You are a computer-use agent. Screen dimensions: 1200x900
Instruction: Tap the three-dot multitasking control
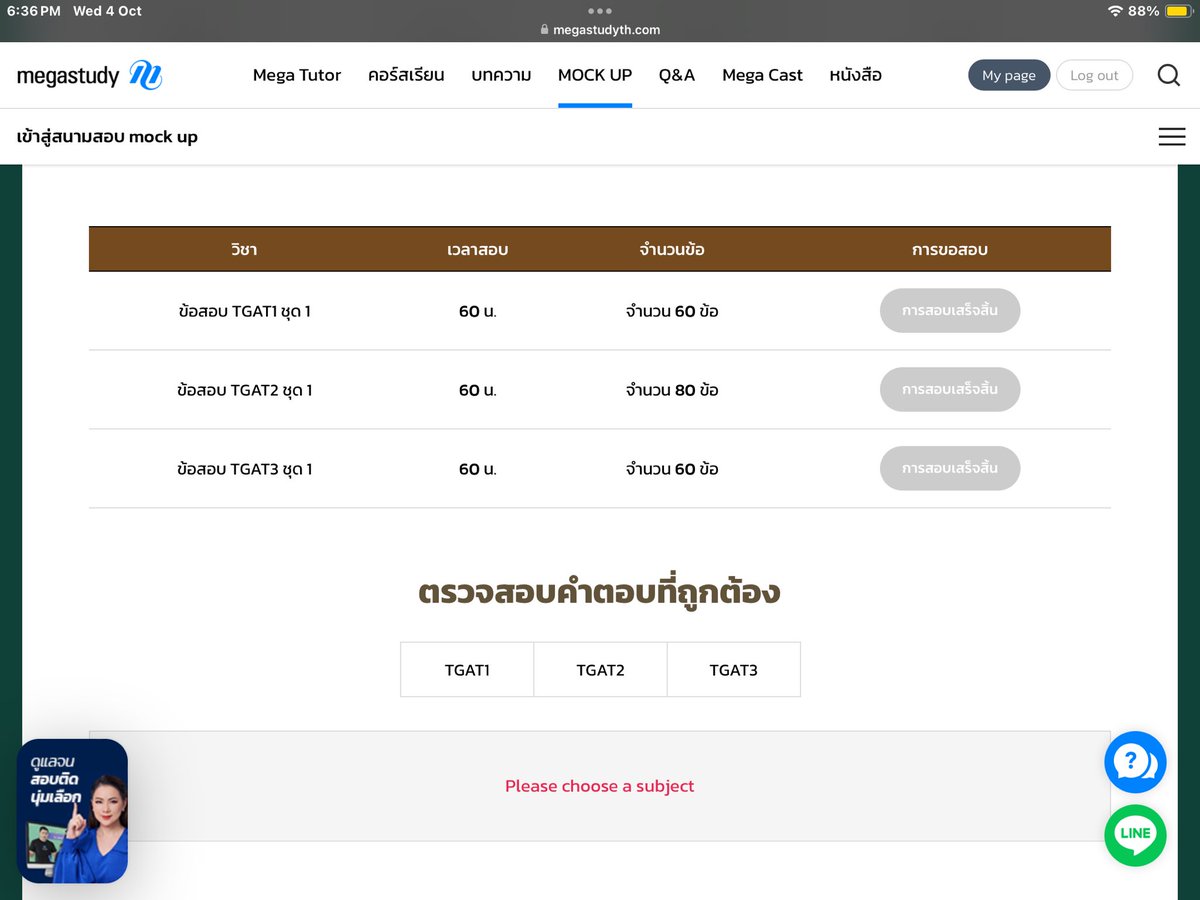tap(600, 11)
